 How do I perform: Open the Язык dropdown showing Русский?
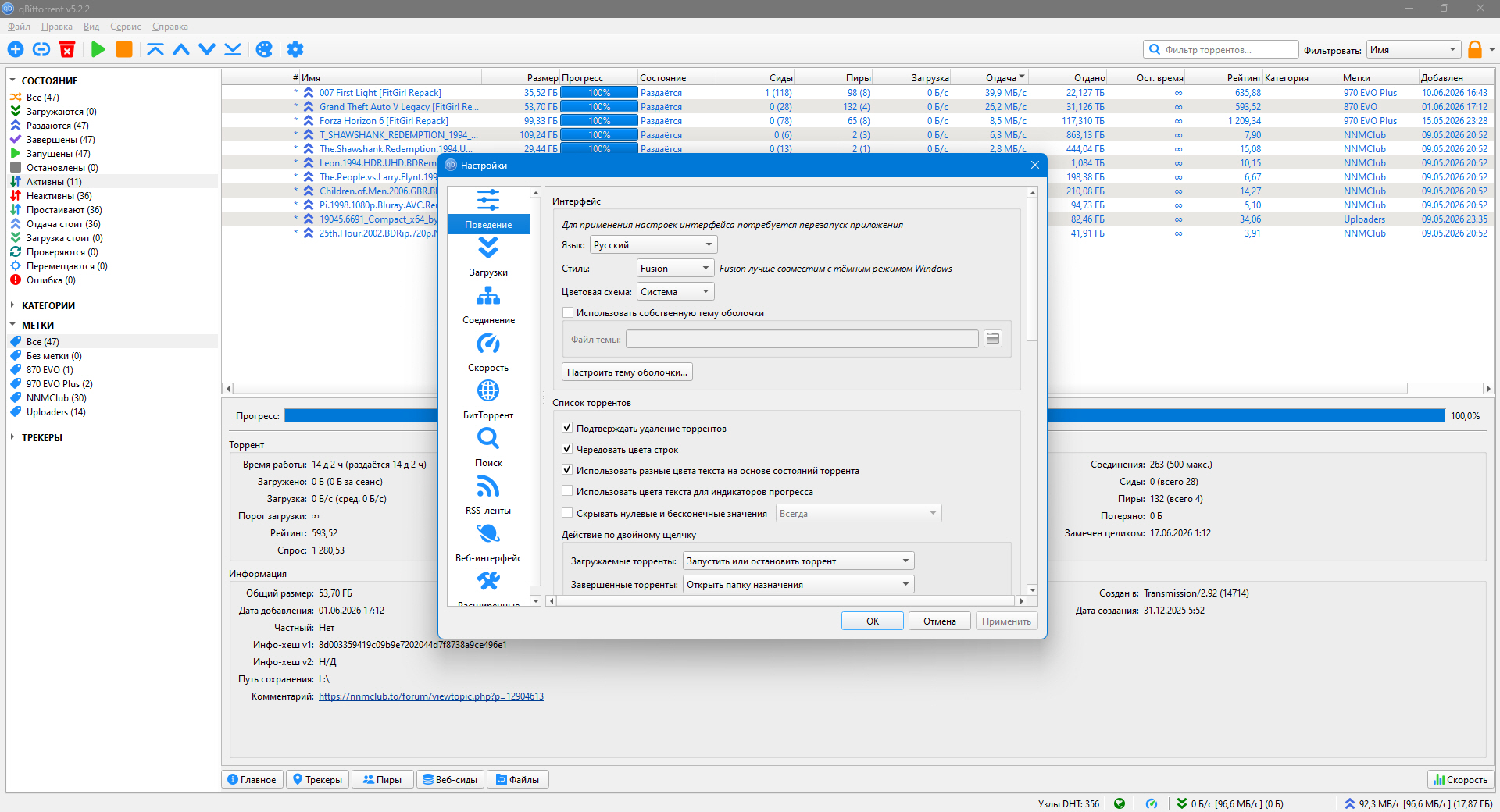tap(653, 245)
